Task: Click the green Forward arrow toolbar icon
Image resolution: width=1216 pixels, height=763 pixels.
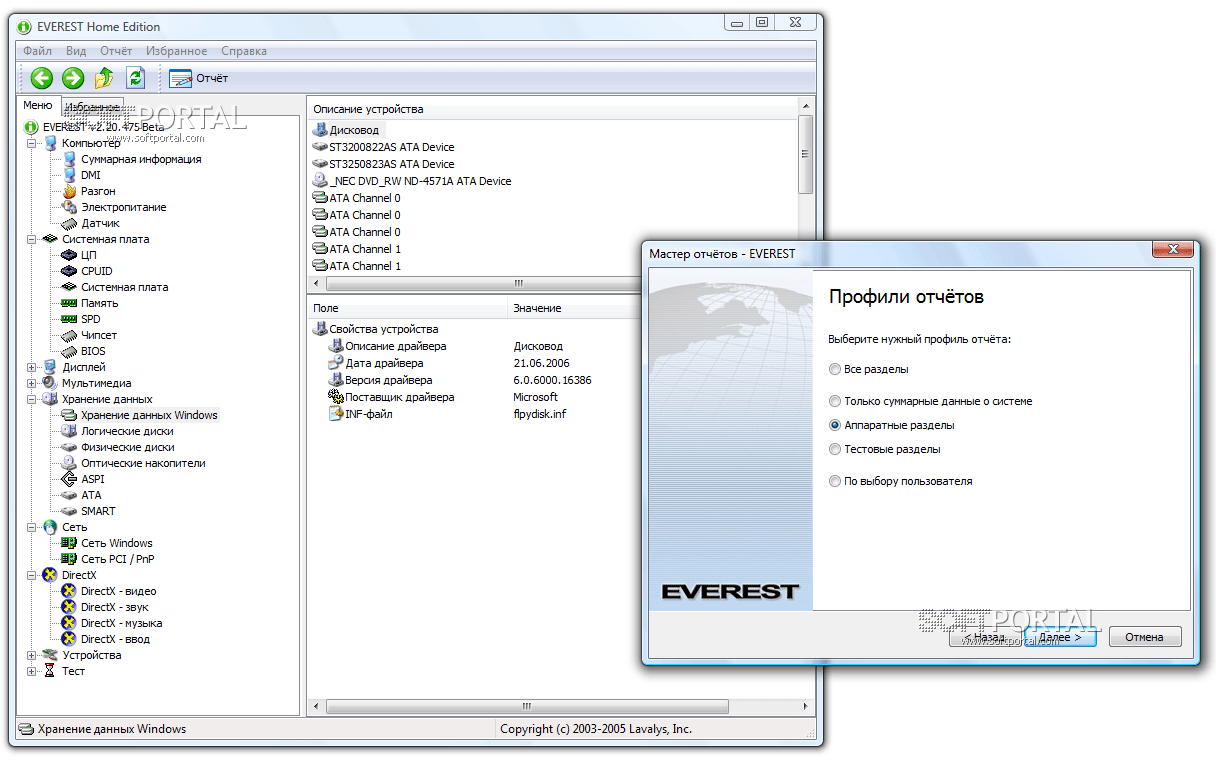Action: [73, 78]
